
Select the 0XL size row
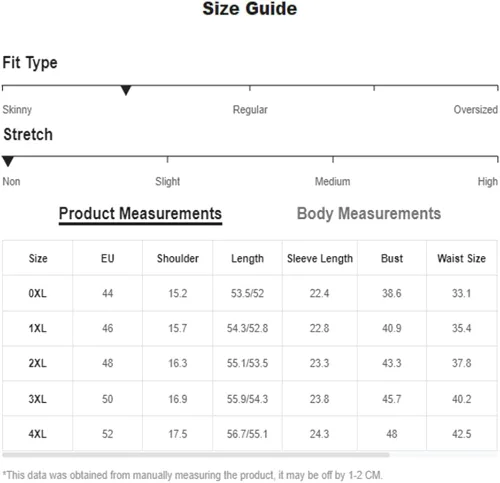tap(250, 293)
